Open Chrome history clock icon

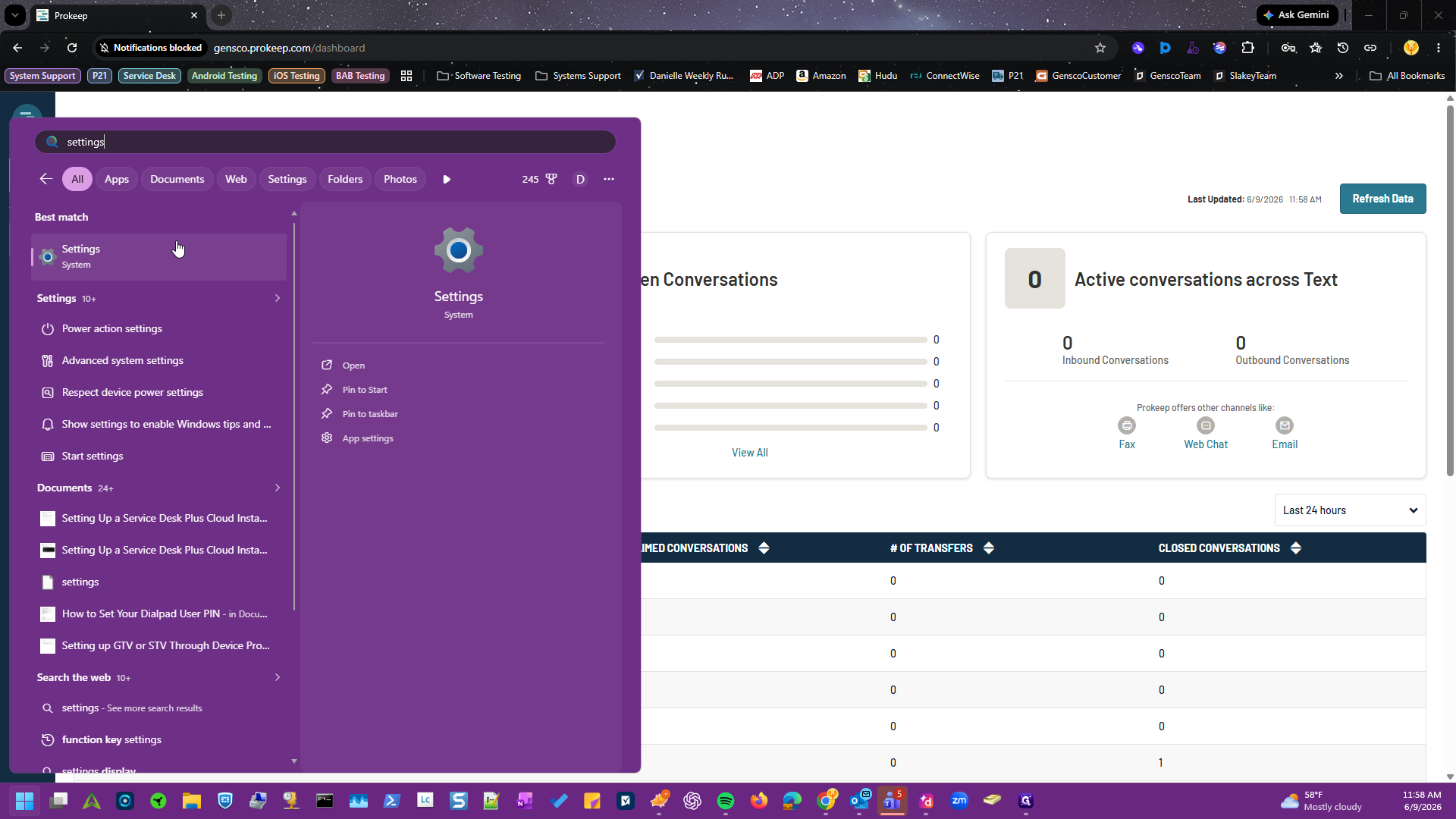pos(1343,48)
